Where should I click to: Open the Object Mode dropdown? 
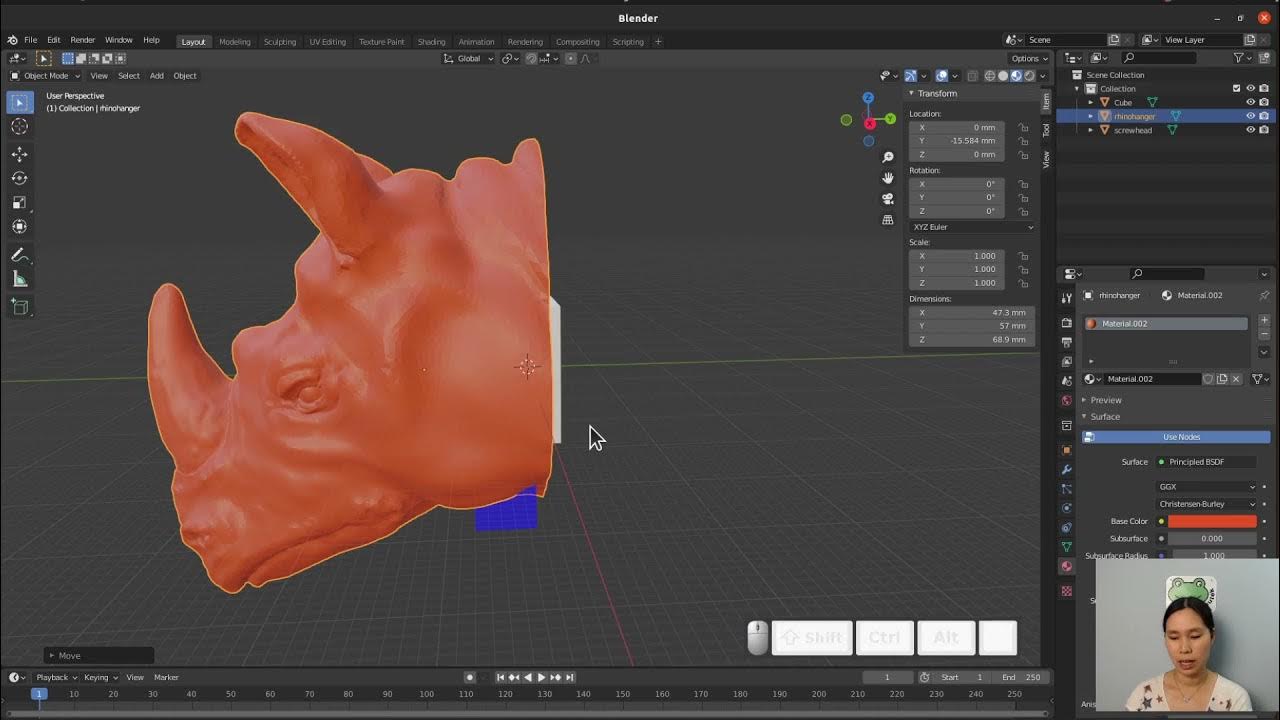click(x=46, y=76)
